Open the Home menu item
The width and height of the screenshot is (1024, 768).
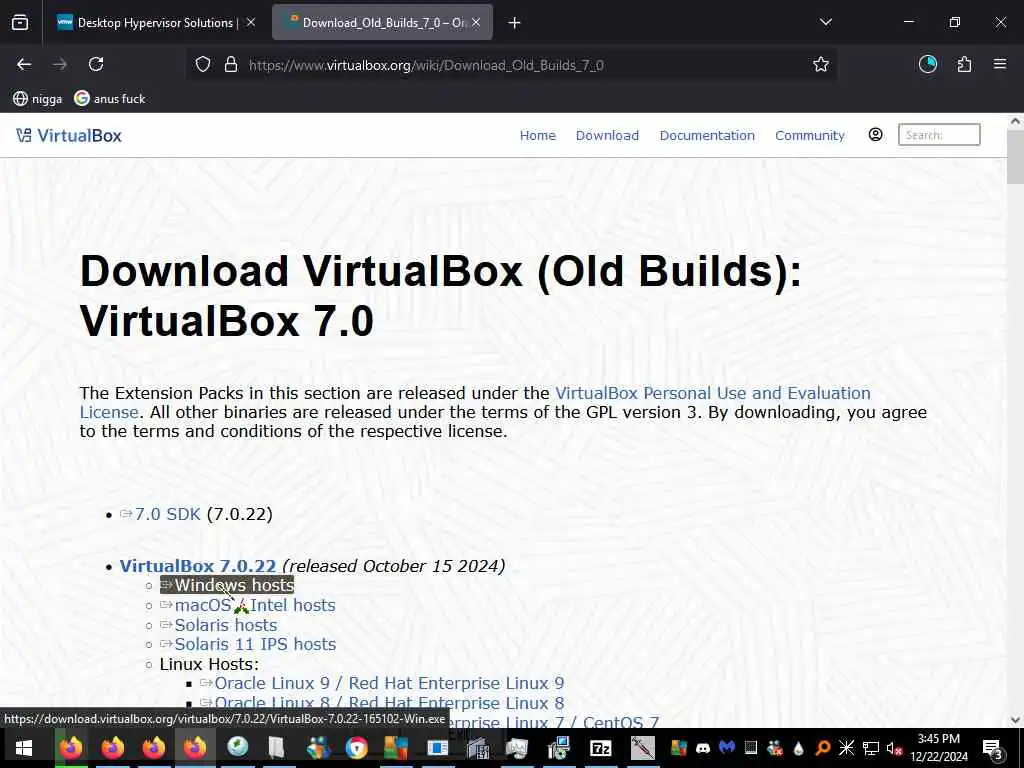[537, 135]
